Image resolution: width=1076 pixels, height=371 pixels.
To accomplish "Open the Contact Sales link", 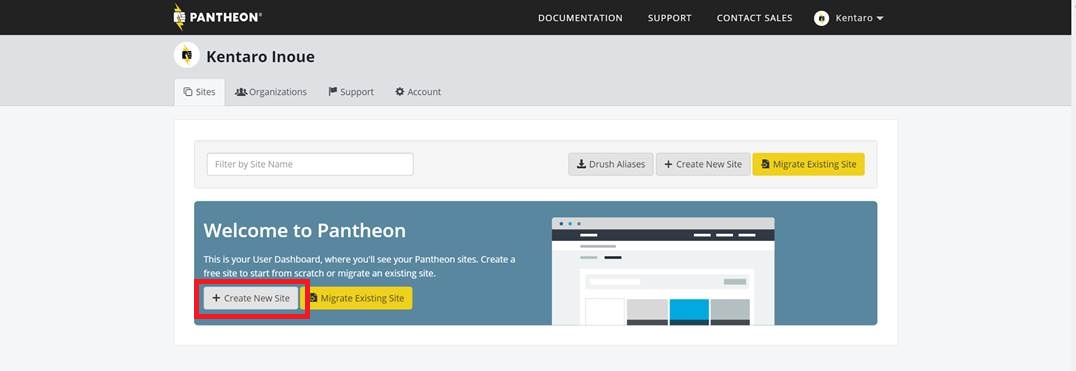I will (x=754, y=18).
